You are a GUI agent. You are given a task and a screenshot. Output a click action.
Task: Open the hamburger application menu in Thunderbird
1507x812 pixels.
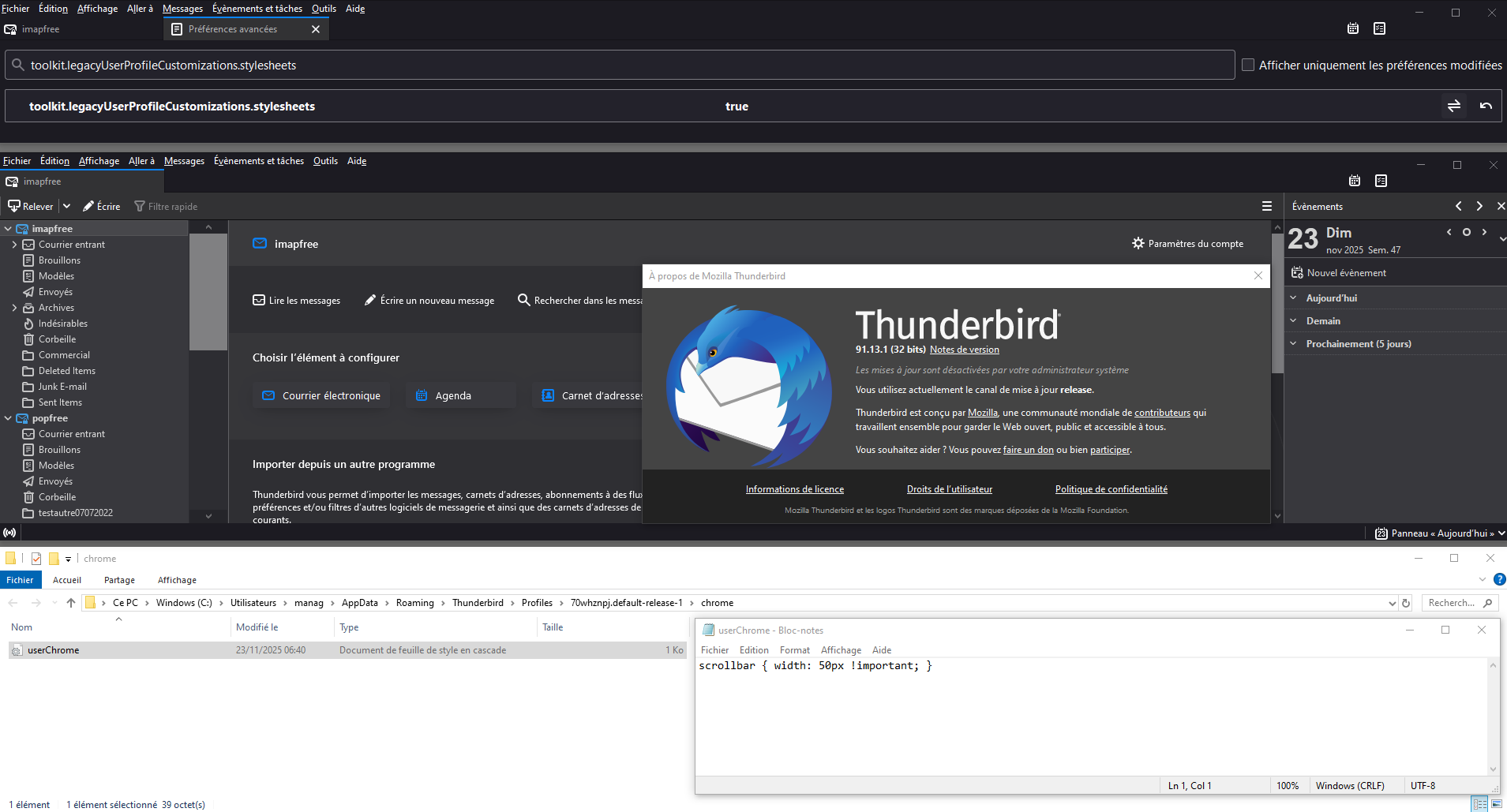1266,206
